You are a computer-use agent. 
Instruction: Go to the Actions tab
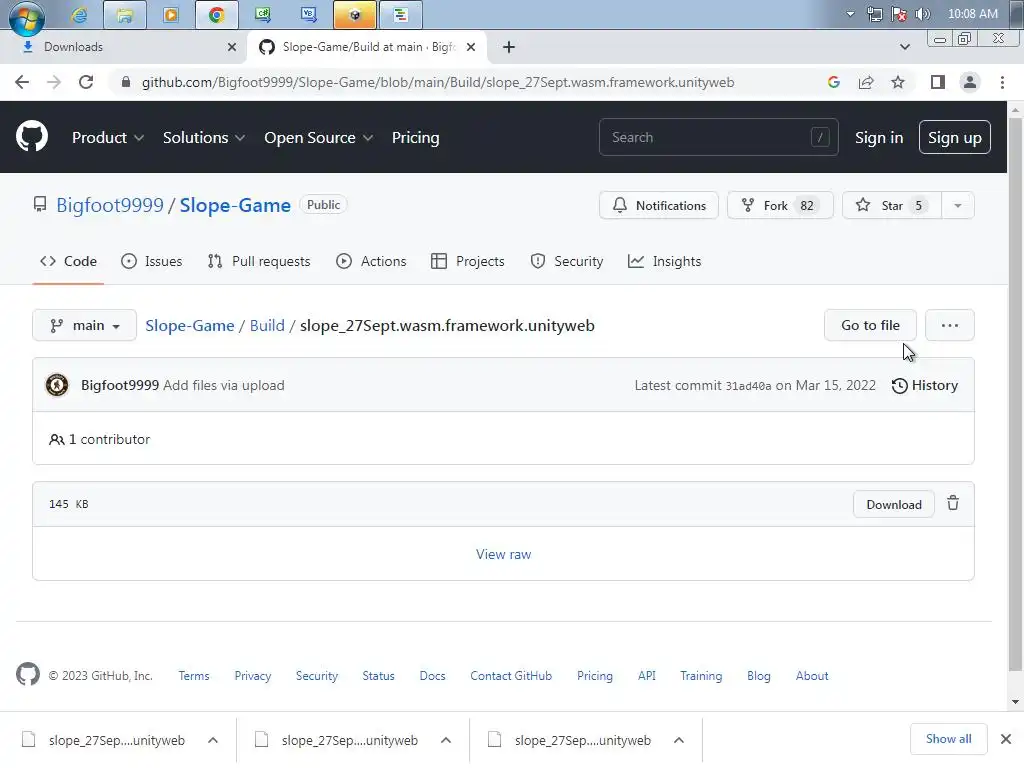tap(371, 261)
